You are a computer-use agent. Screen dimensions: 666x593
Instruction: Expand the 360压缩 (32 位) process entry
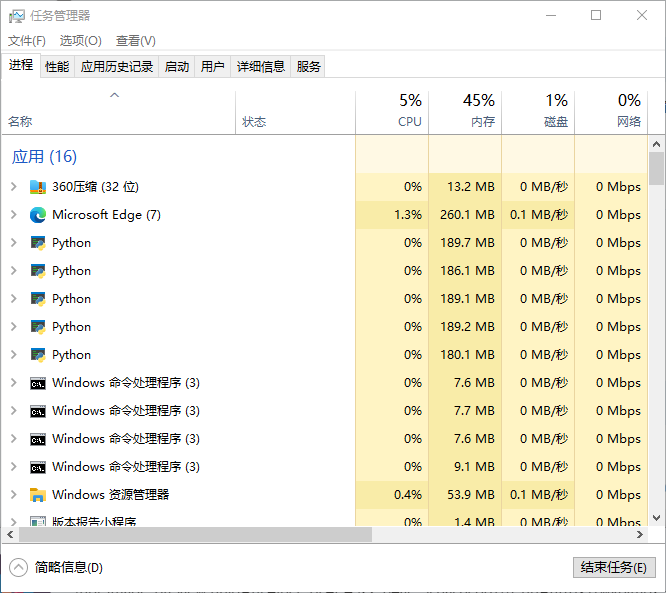13,187
